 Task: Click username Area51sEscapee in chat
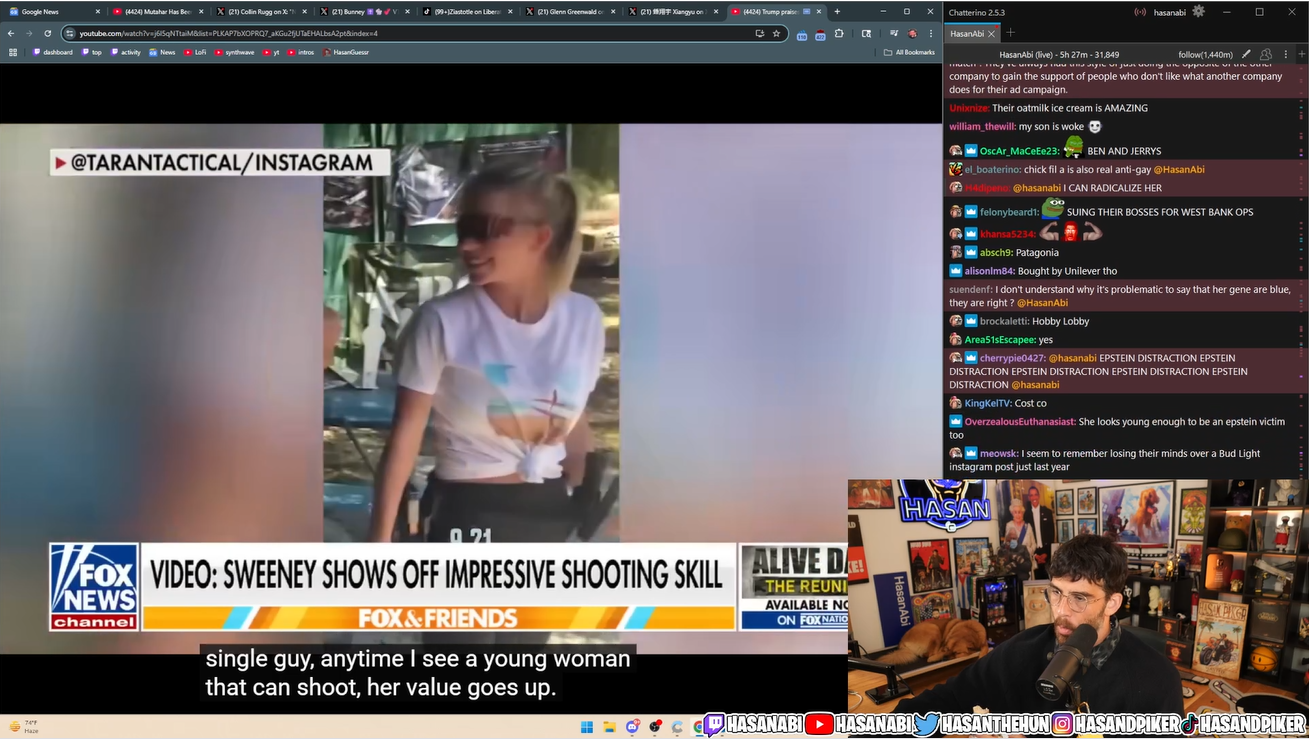[x=1000, y=340]
